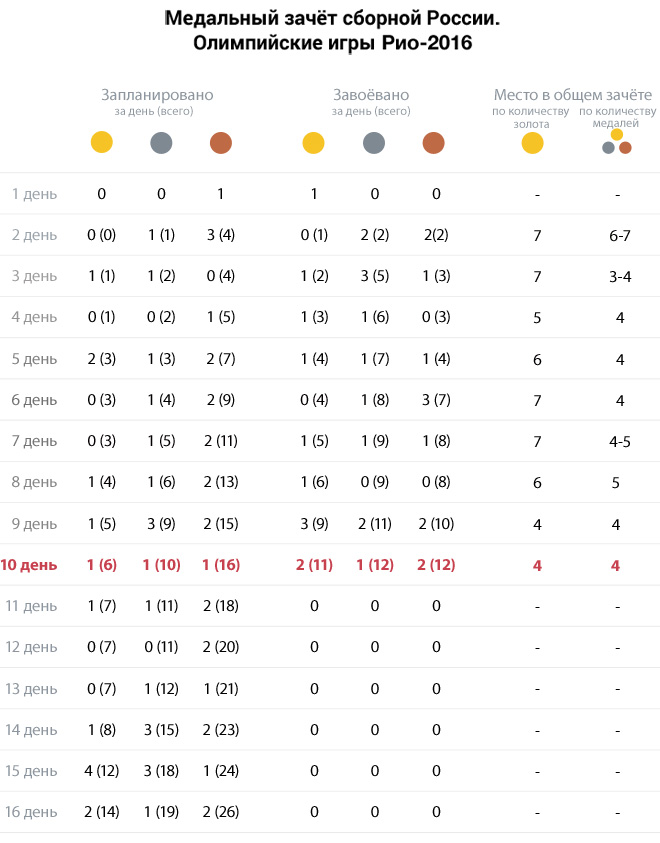Click the '2 (15)' cell in 9 день row
The height and width of the screenshot is (843, 660).
pyautogui.click(x=221, y=524)
